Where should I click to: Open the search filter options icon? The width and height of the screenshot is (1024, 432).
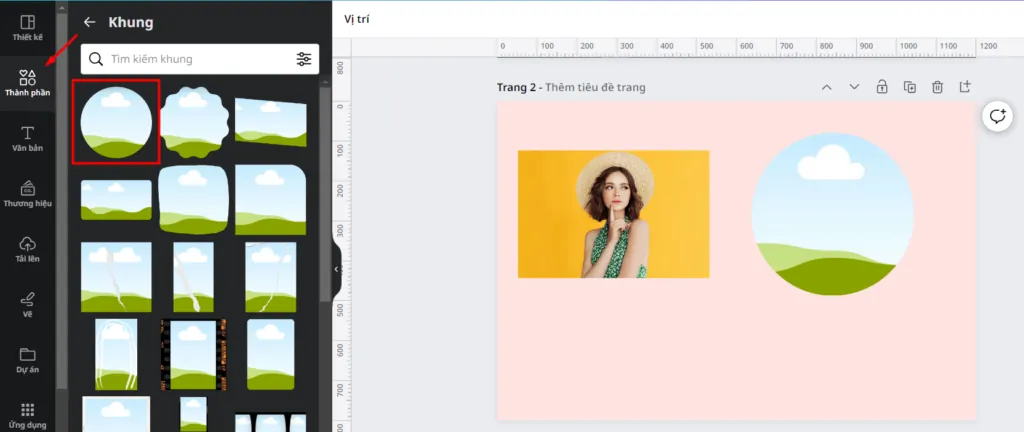pos(304,59)
